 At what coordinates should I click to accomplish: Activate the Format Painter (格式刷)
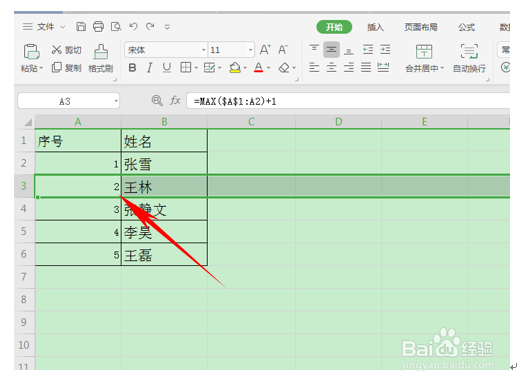coord(101,58)
